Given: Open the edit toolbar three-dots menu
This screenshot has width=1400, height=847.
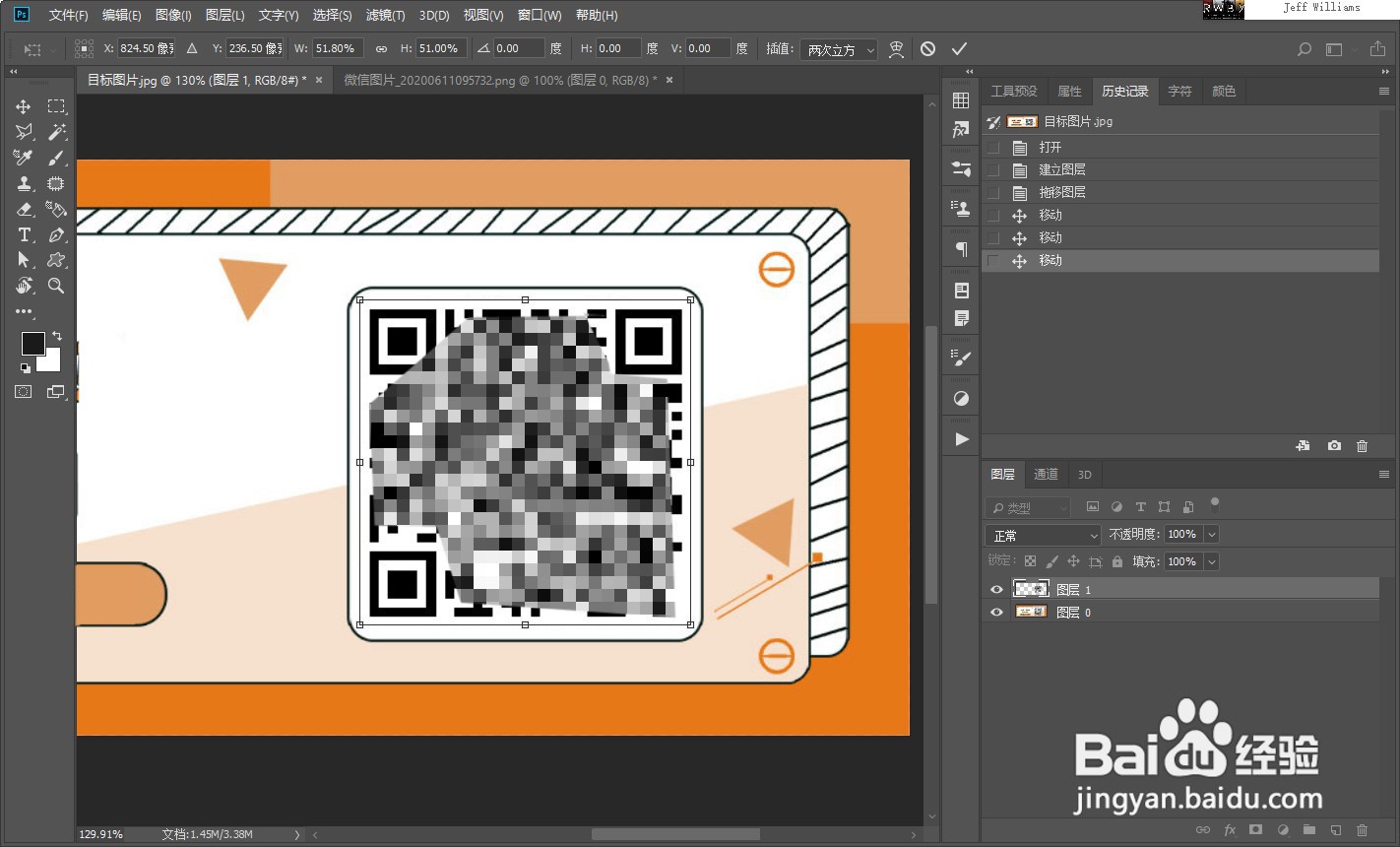Looking at the screenshot, I should [24, 311].
